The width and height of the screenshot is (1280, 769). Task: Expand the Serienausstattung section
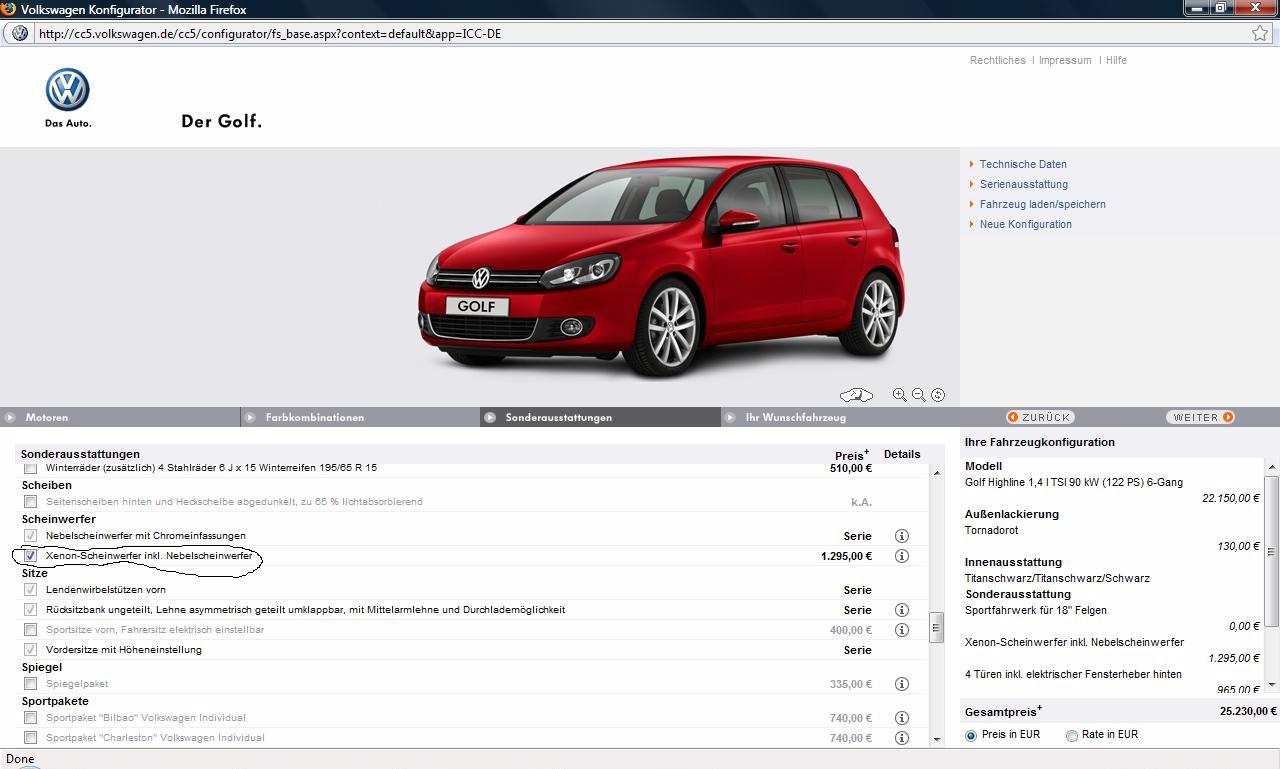tap(1023, 184)
